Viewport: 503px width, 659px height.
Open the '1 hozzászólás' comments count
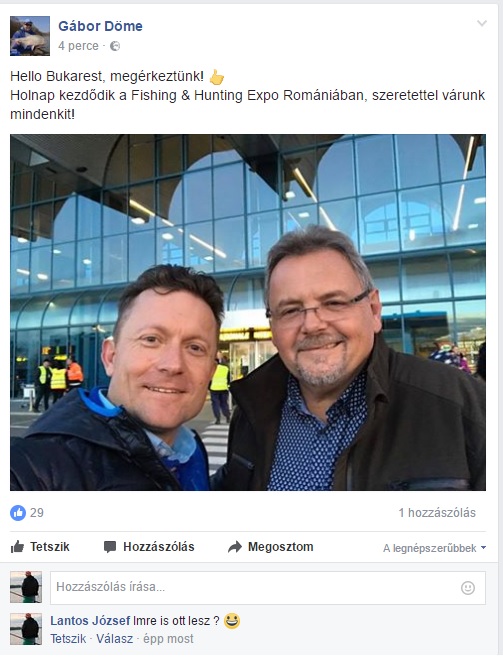coord(437,513)
